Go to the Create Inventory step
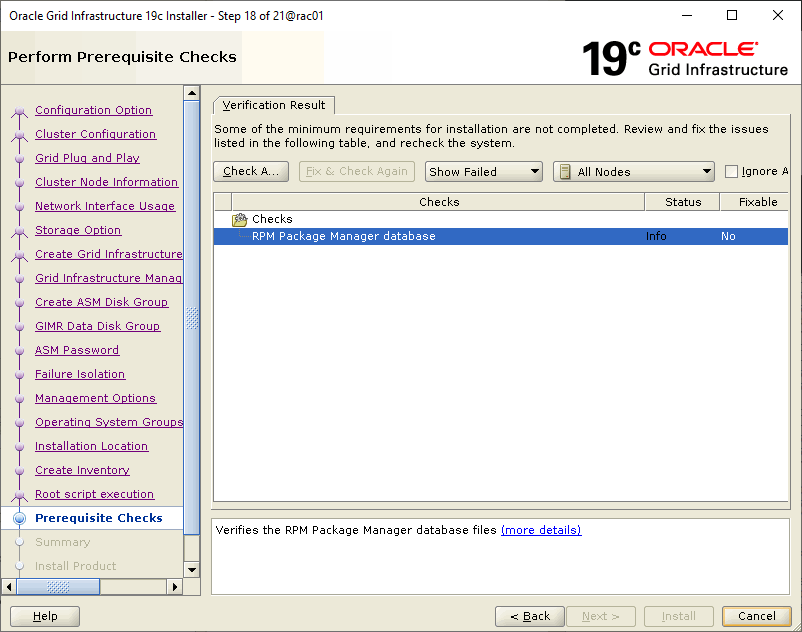This screenshot has height=632, width=802. tap(82, 470)
